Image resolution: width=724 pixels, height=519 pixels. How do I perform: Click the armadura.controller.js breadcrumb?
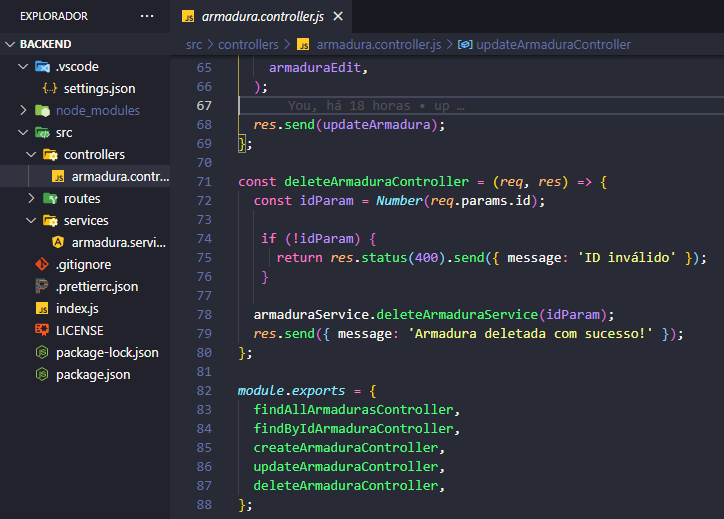[379, 44]
